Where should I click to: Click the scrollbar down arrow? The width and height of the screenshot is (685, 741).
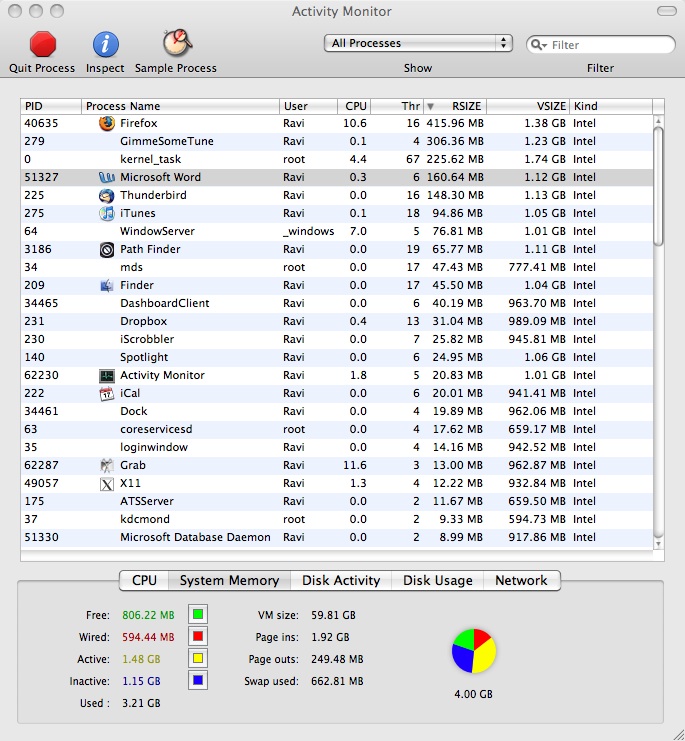[659, 544]
